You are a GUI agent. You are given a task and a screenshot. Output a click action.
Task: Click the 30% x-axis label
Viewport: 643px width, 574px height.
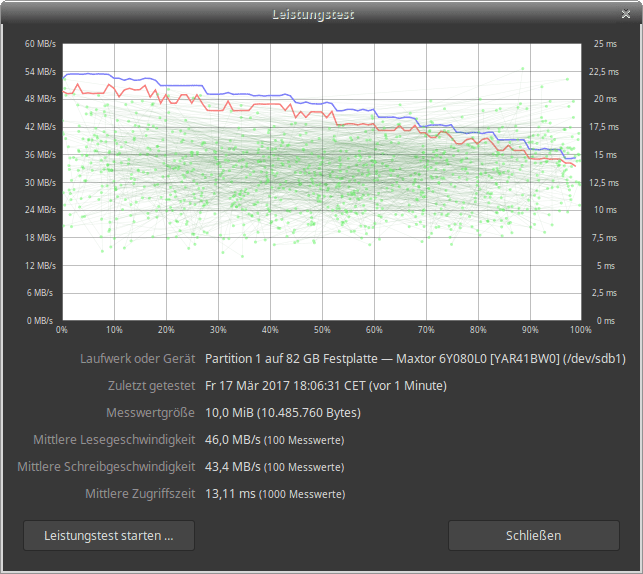[x=218, y=330]
